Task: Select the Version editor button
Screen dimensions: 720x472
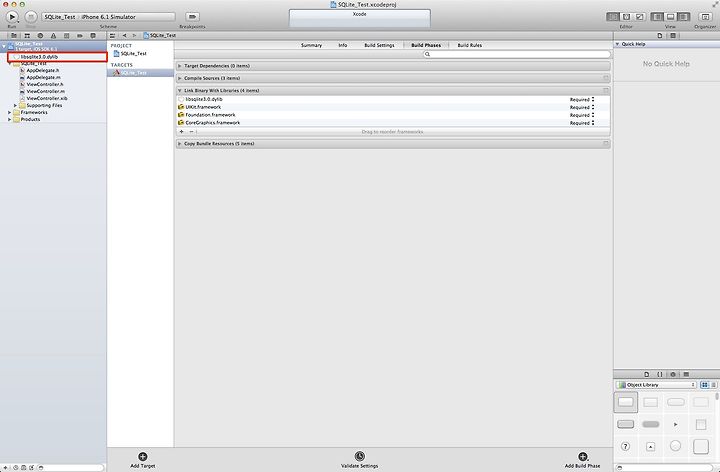Action: tap(639, 17)
